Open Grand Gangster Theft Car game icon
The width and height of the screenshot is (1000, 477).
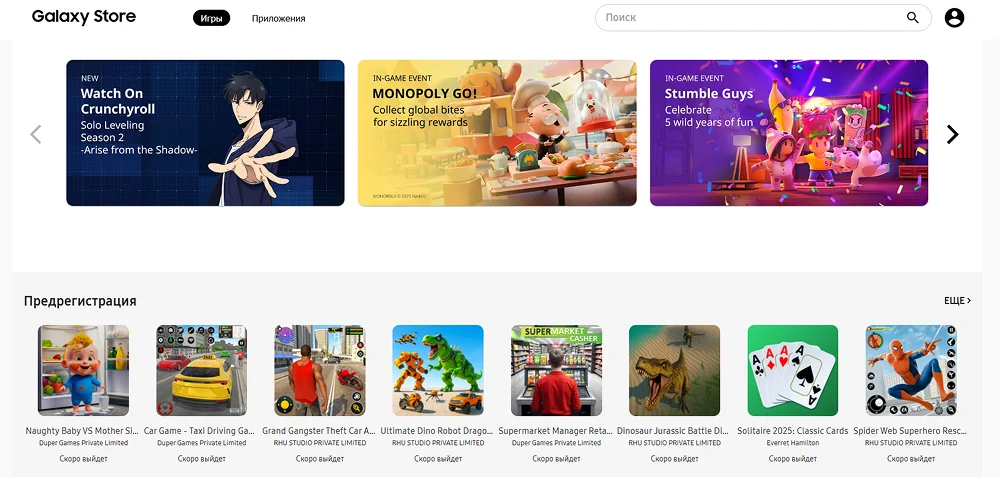[x=320, y=371]
